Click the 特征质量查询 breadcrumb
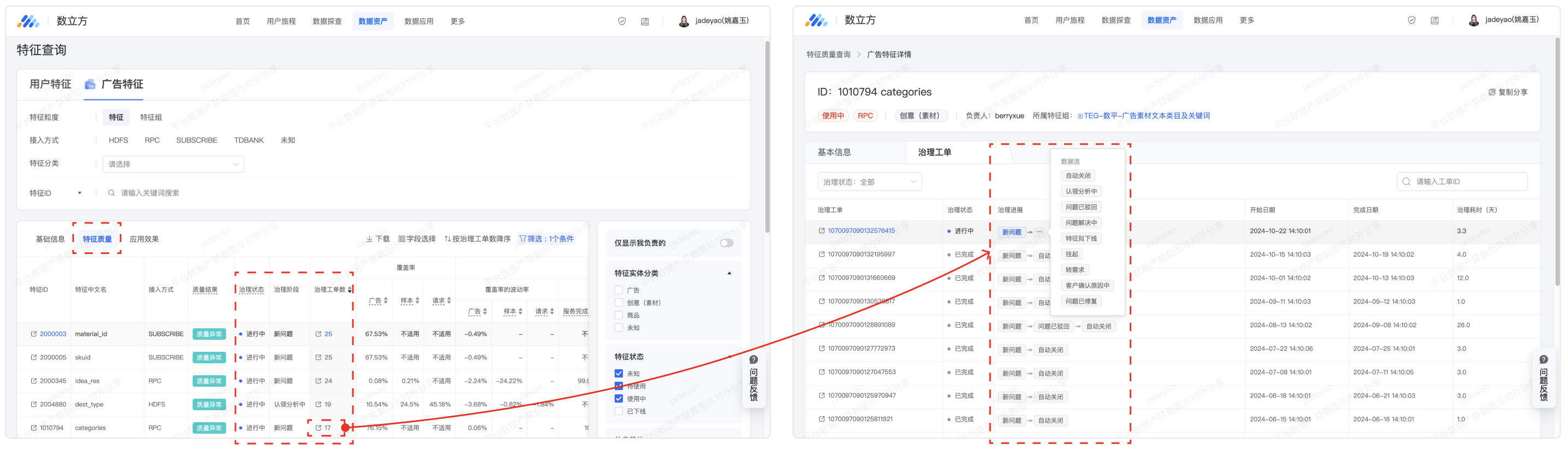1568x449 pixels. coord(828,55)
